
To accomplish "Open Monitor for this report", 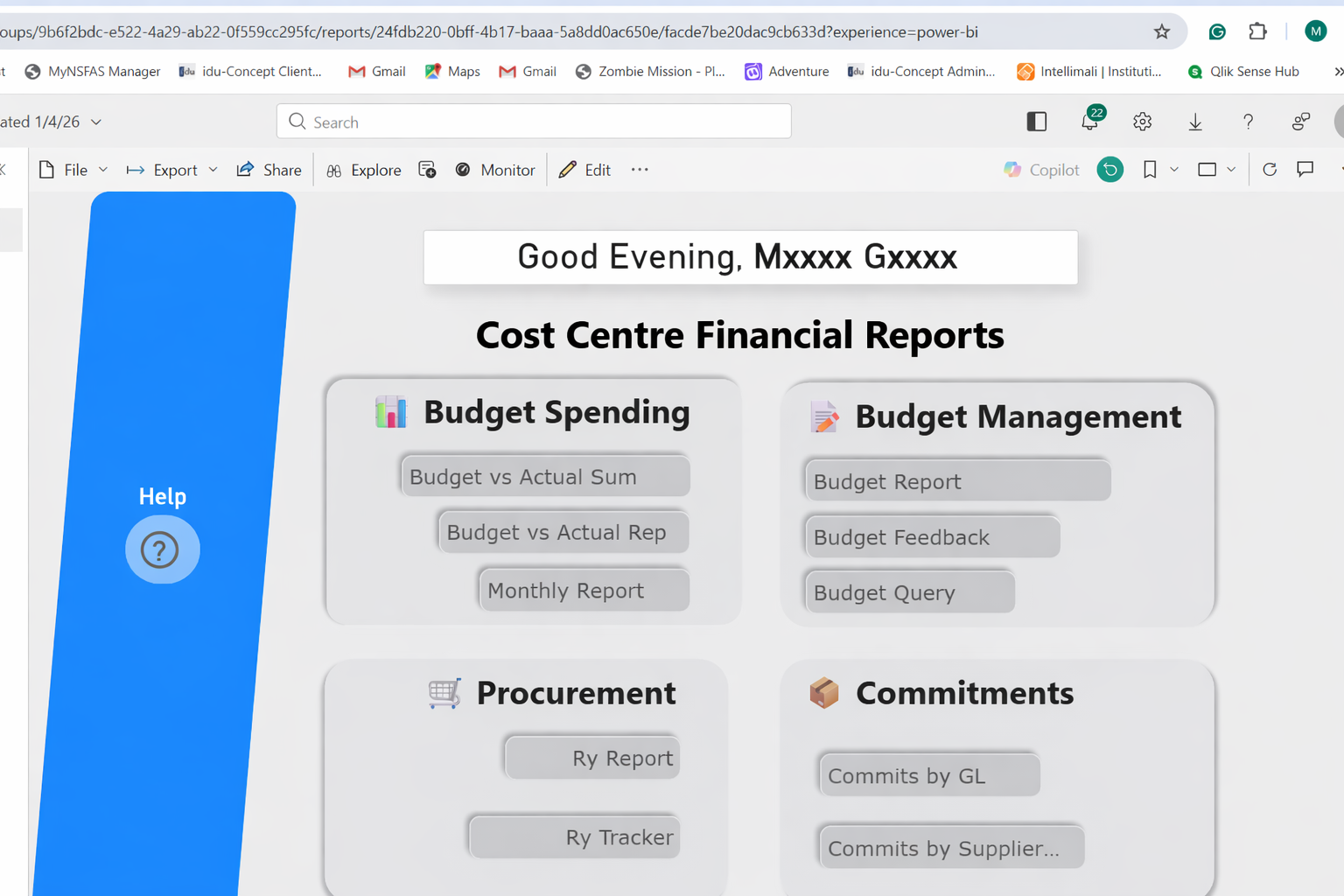I will 495,170.
